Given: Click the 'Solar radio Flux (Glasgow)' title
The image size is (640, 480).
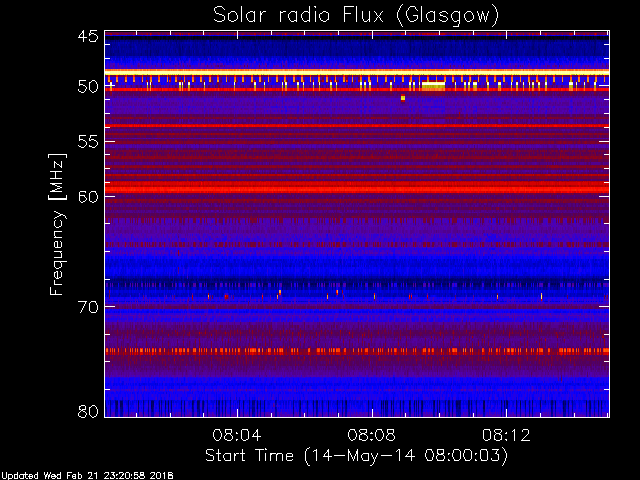Looking at the screenshot, I should coord(356,16).
